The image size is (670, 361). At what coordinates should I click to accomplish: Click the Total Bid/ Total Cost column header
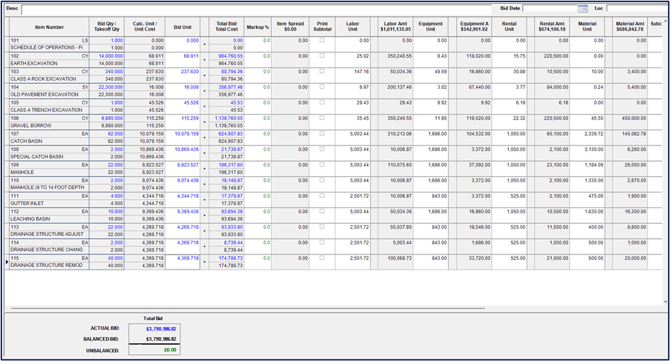(x=226, y=27)
